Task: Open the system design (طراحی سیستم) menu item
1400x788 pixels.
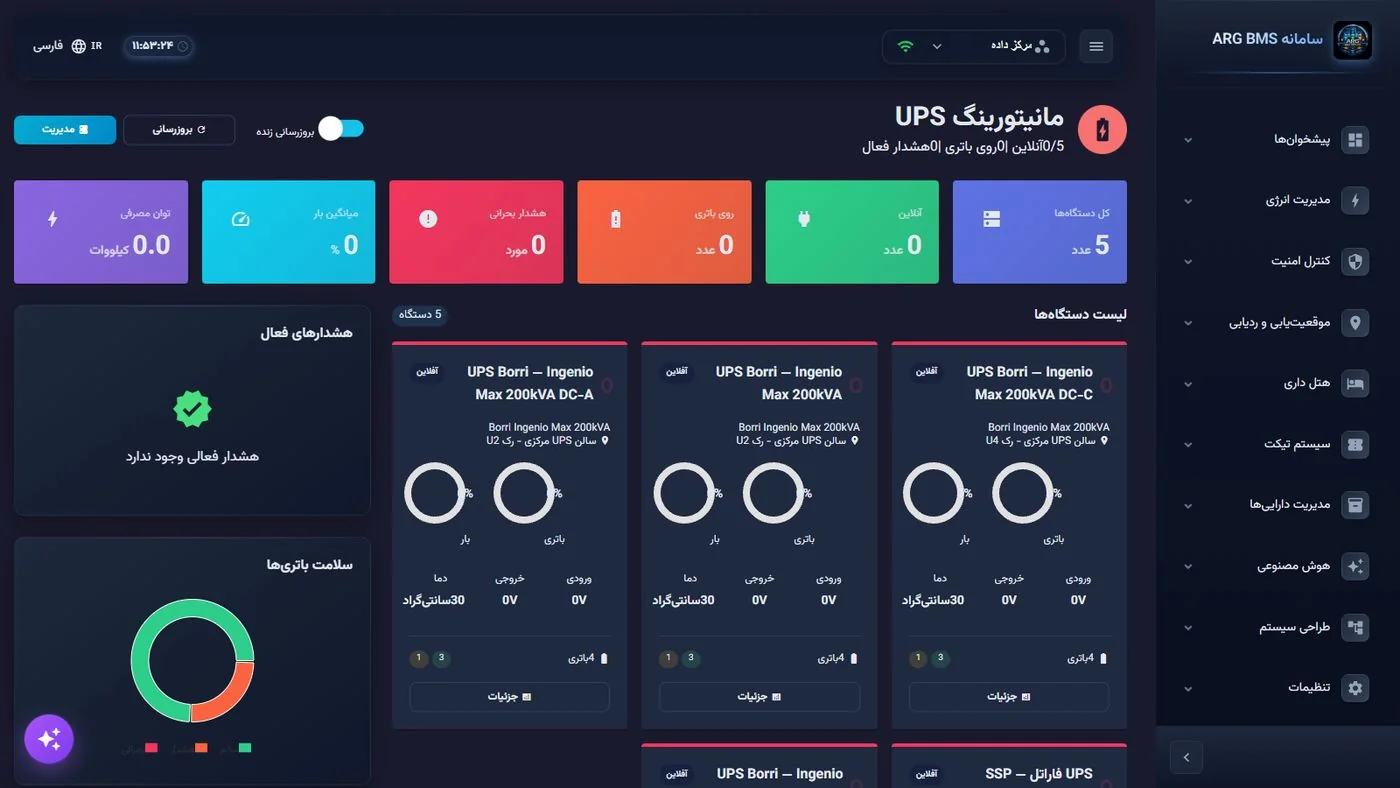Action: (x=1277, y=627)
